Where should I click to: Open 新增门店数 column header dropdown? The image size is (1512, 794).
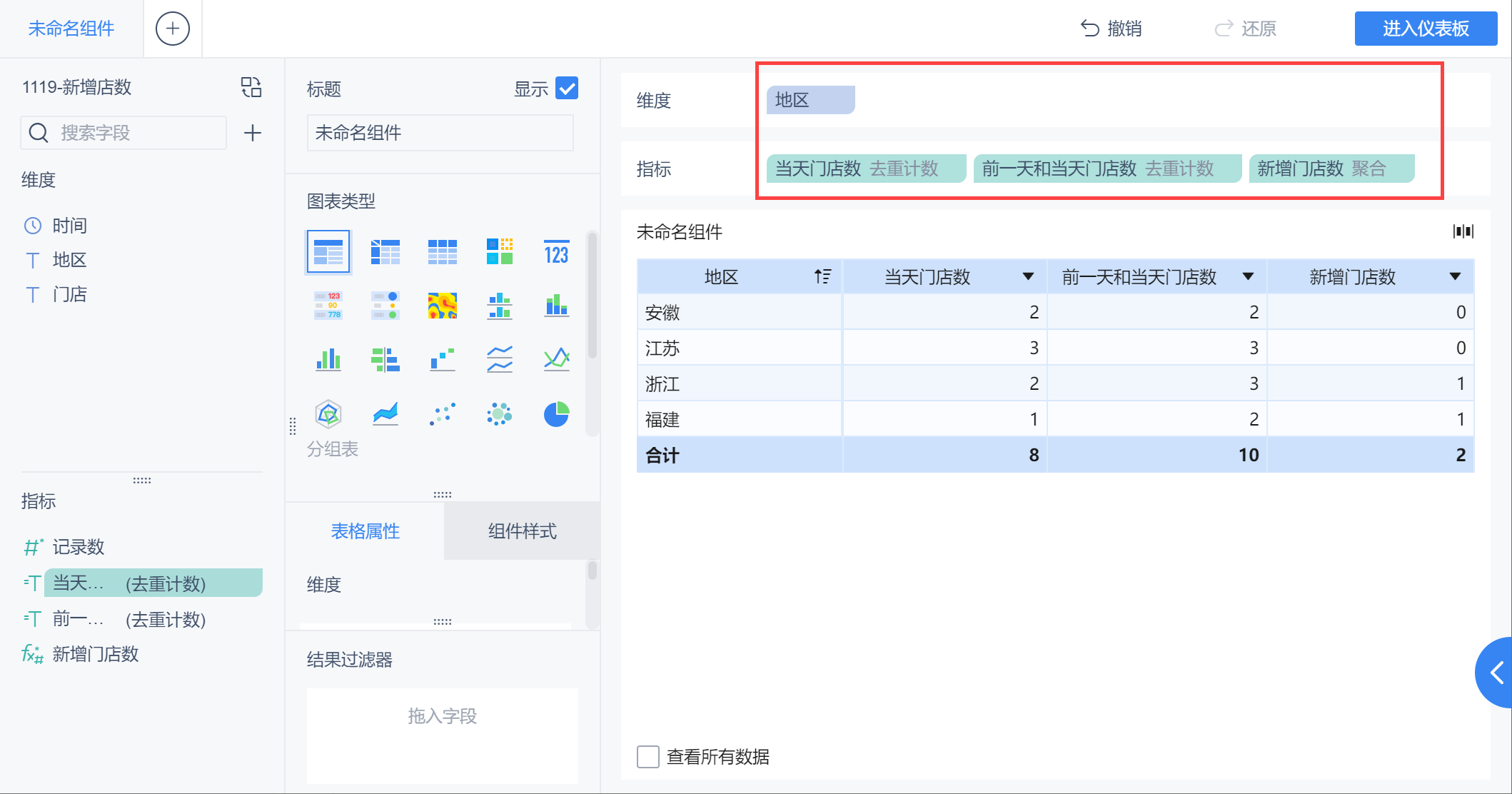[x=1455, y=277]
